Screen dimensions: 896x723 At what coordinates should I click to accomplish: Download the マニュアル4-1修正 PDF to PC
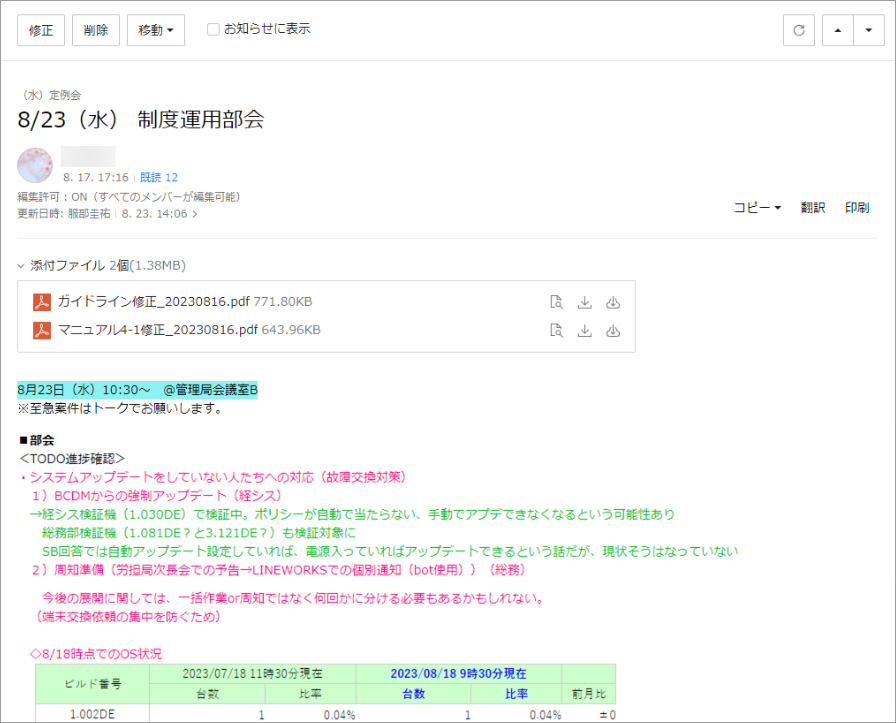[585, 330]
